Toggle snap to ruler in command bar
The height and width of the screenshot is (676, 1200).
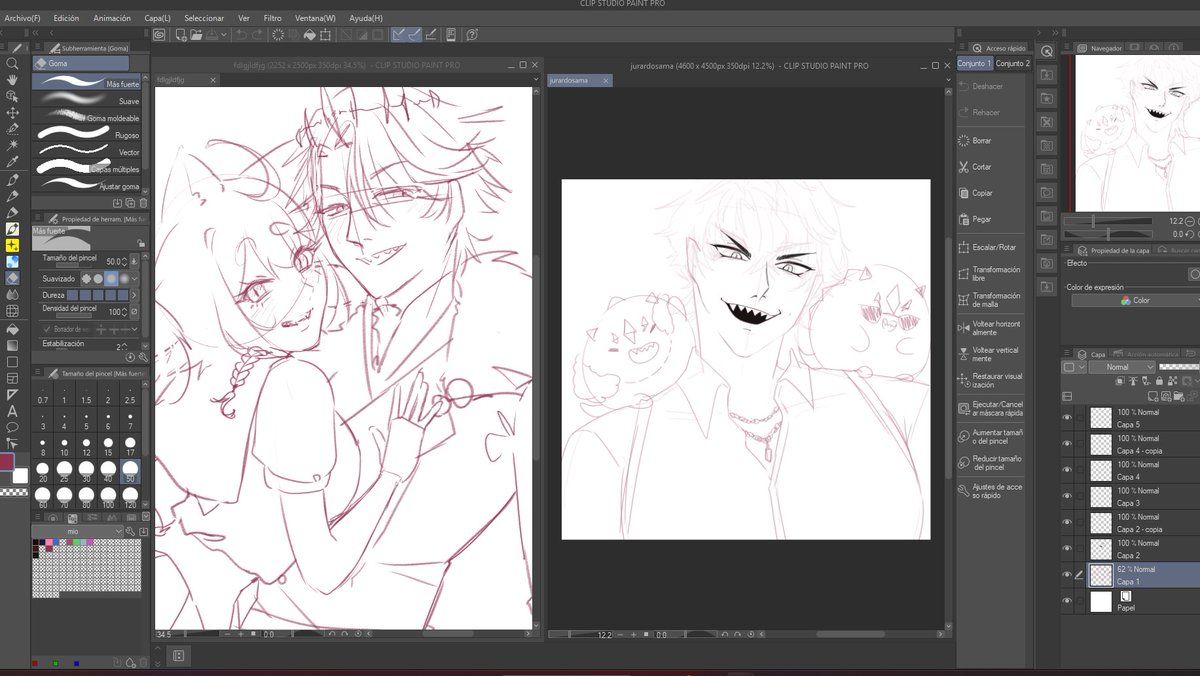point(397,34)
